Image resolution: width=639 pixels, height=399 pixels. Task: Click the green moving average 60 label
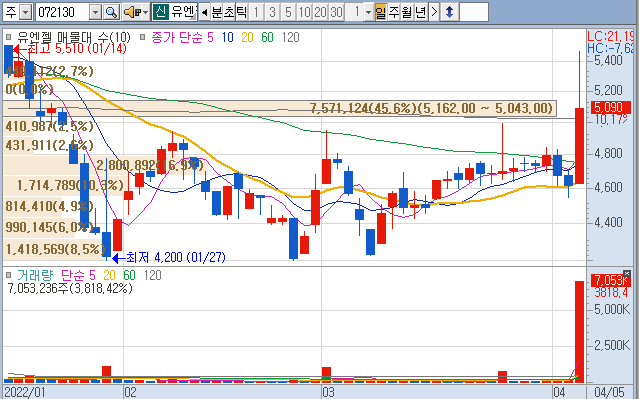(x=267, y=37)
